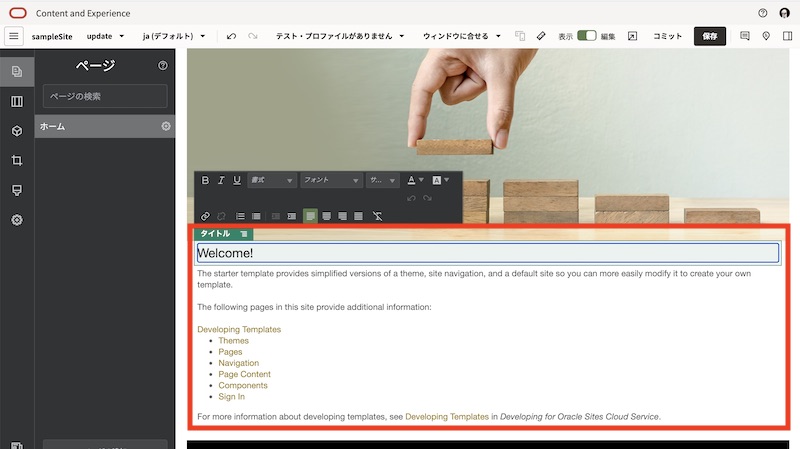The width and height of the screenshot is (800, 449).
Task: Open the hamburger menu at top left
Action: [x=14, y=36]
